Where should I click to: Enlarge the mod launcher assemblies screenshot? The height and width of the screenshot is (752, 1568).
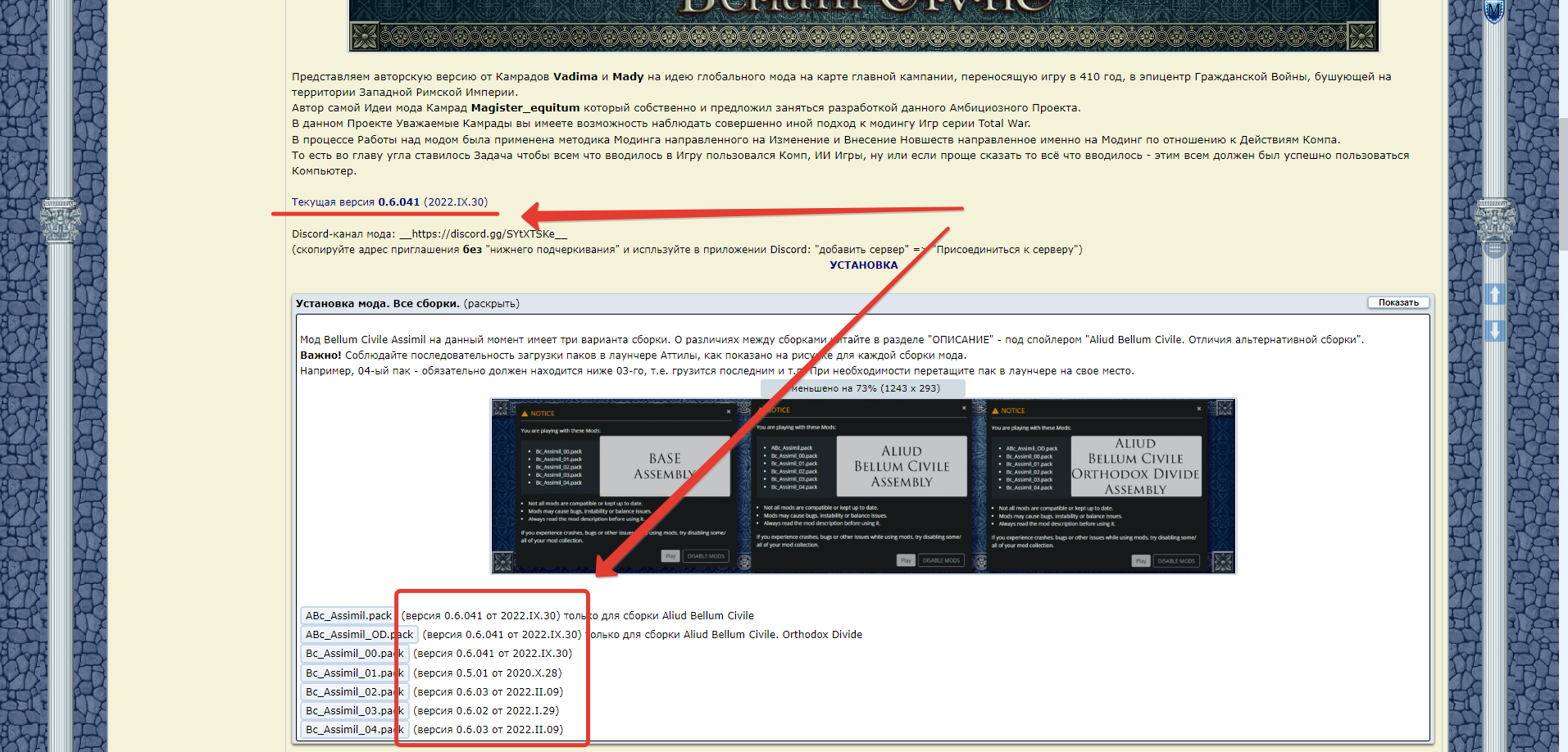coord(863,487)
